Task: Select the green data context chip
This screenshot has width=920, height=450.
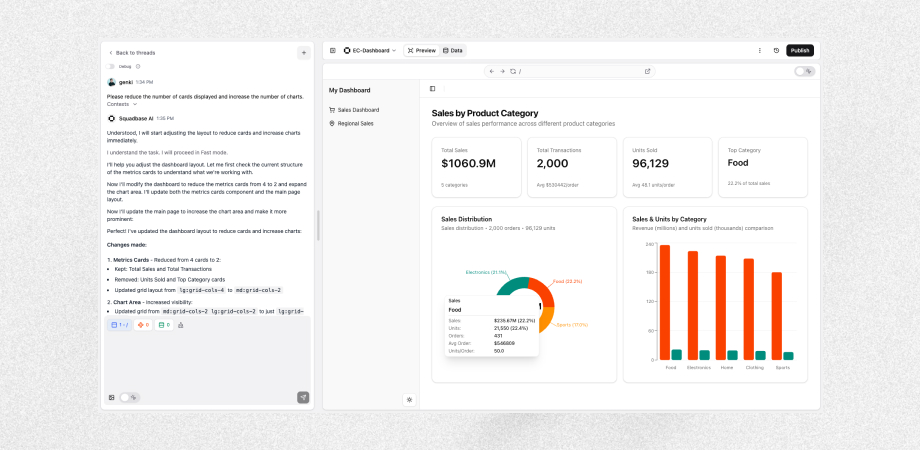Action: coord(164,324)
